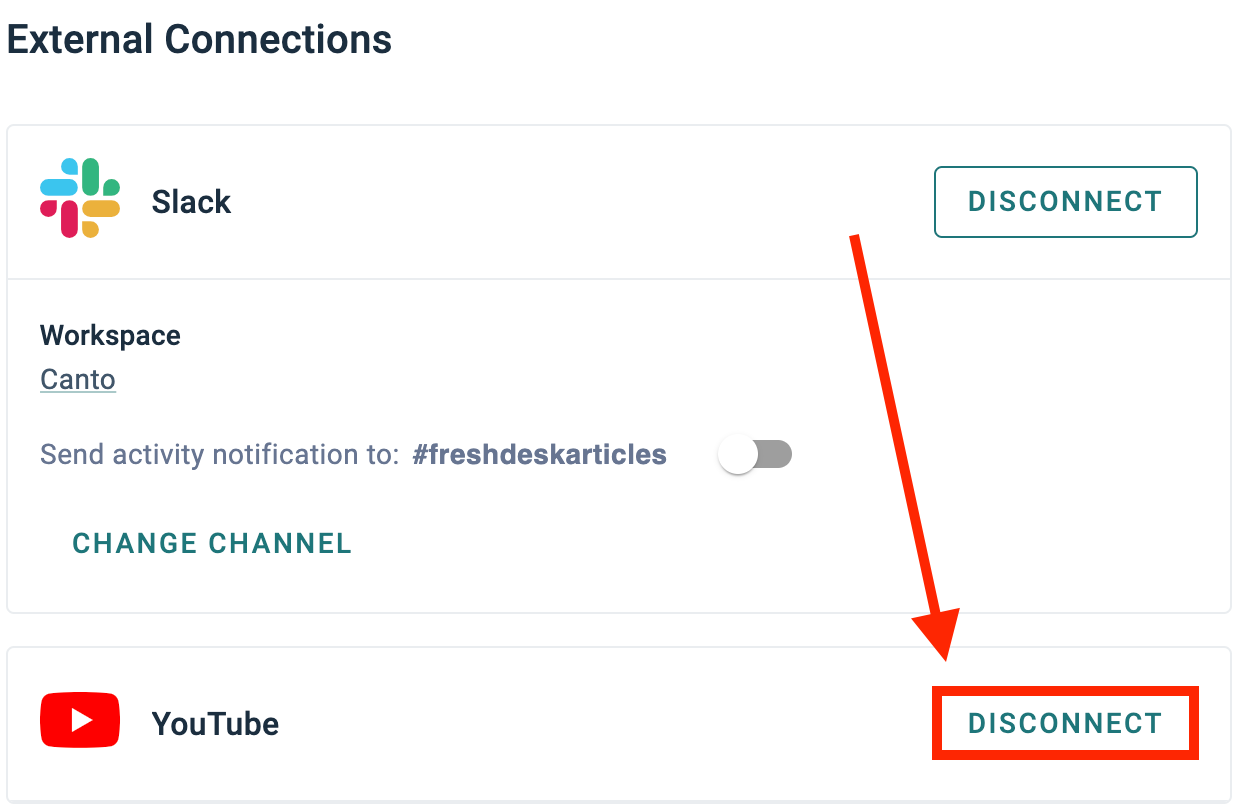Click the white knob of notification toggle
1242x812 pixels.
[x=739, y=456]
